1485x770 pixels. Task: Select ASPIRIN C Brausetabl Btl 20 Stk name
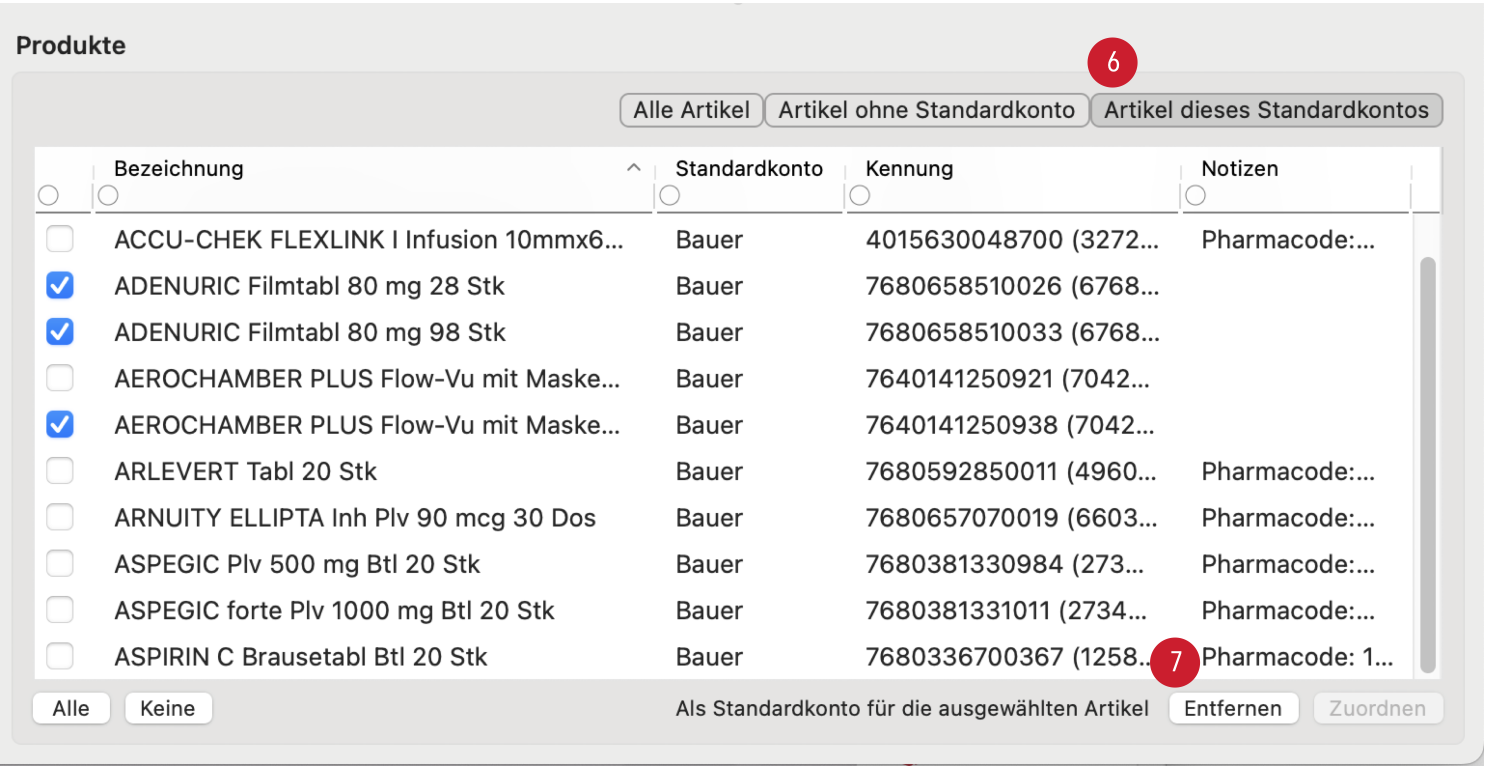pyautogui.click(x=301, y=657)
